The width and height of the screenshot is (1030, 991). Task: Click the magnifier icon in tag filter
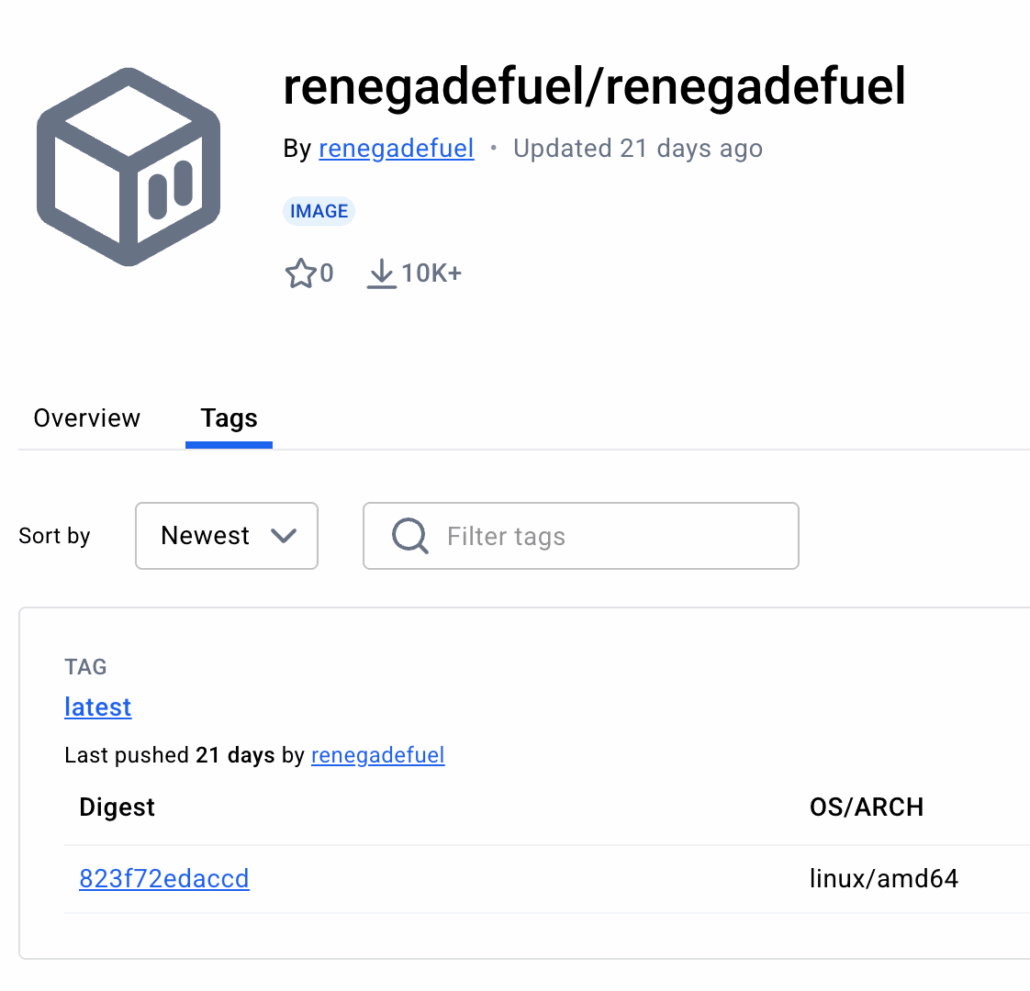[x=410, y=536]
